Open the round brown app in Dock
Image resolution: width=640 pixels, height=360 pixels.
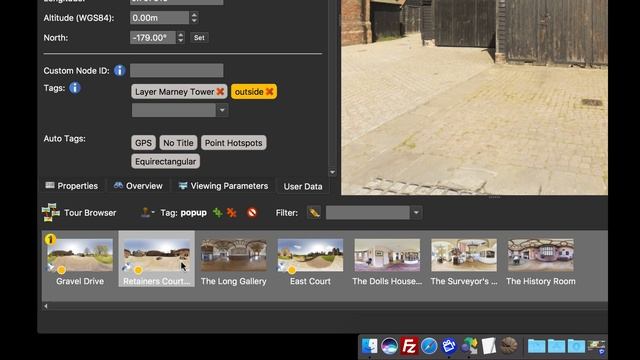[x=509, y=346]
